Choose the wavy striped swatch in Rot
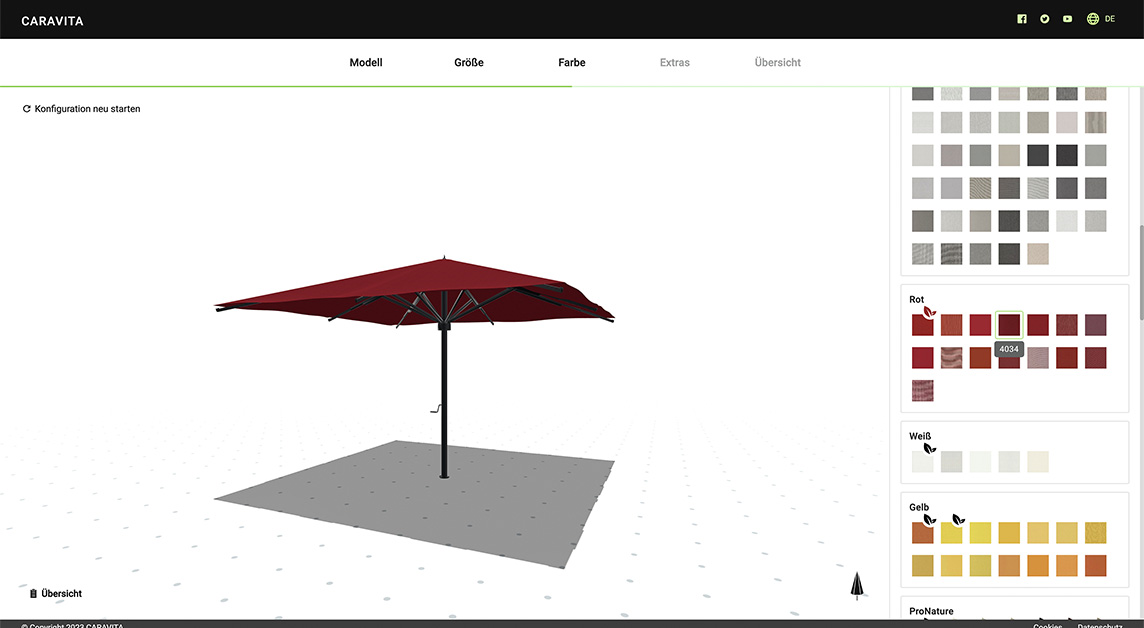Image resolution: width=1144 pixels, height=628 pixels. coord(951,357)
